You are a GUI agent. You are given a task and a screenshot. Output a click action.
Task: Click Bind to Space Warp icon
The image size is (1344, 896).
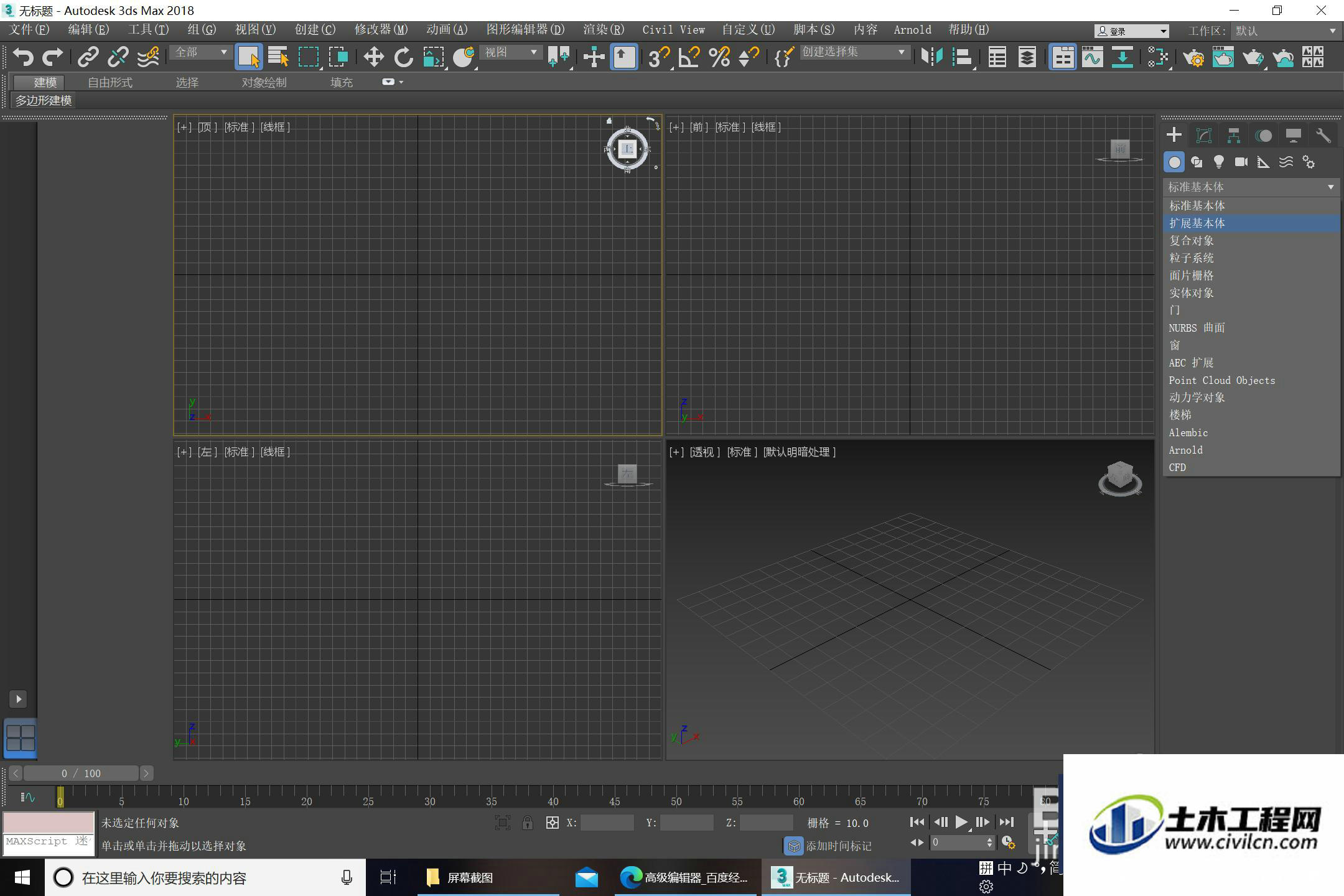click(148, 57)
